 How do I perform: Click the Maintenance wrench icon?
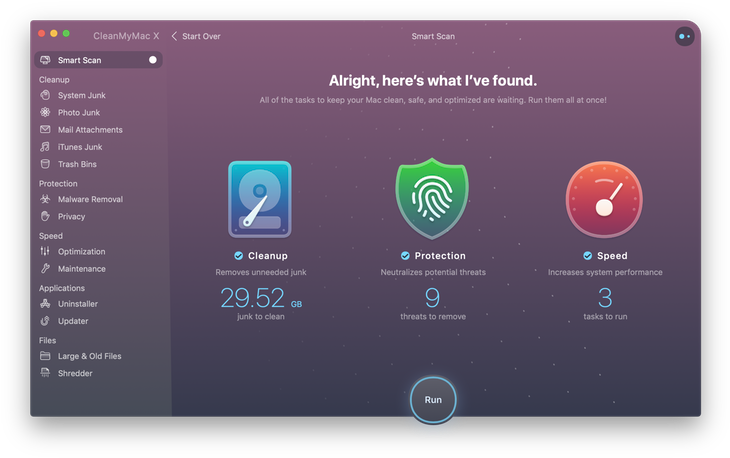point(45,269)
